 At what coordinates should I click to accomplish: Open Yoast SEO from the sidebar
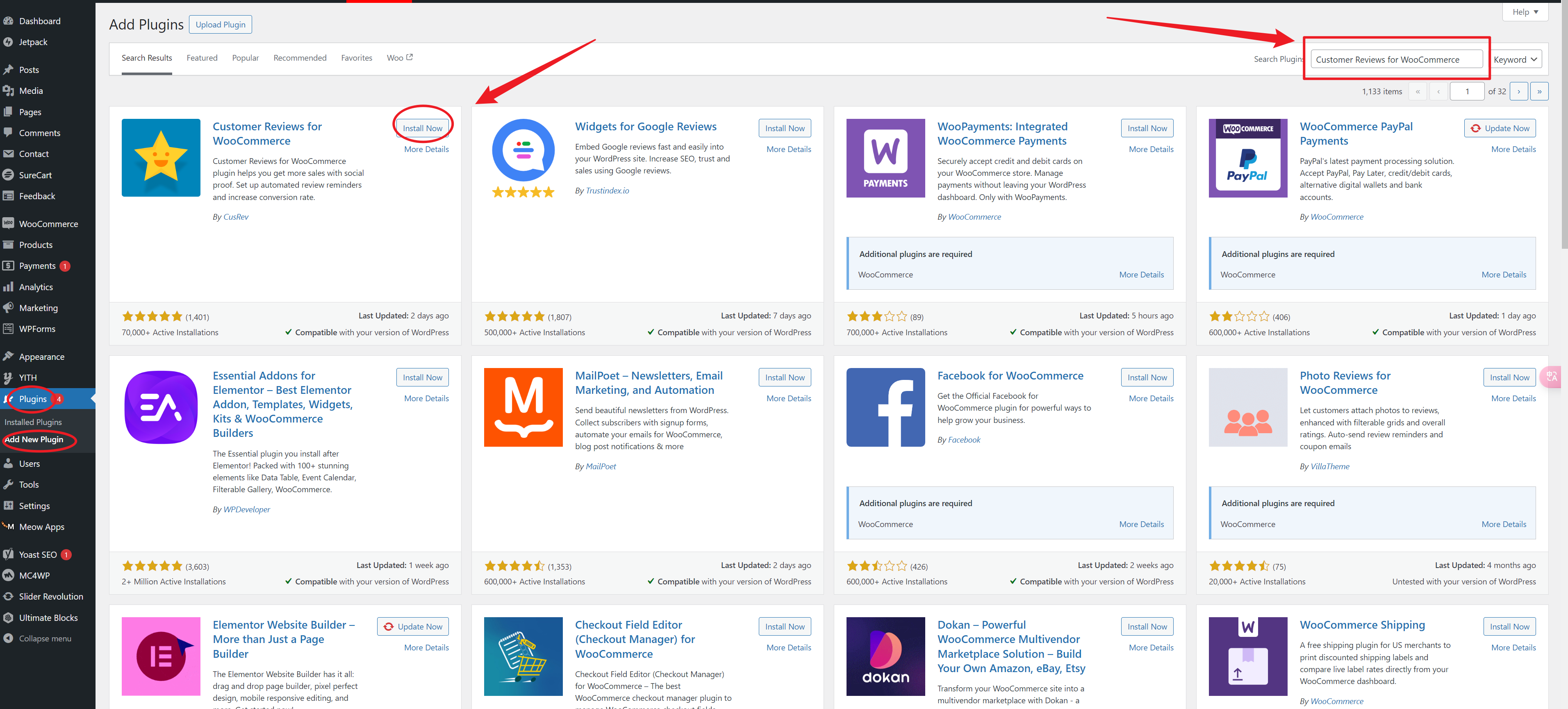pyautogui.click(x=37, y=554)
